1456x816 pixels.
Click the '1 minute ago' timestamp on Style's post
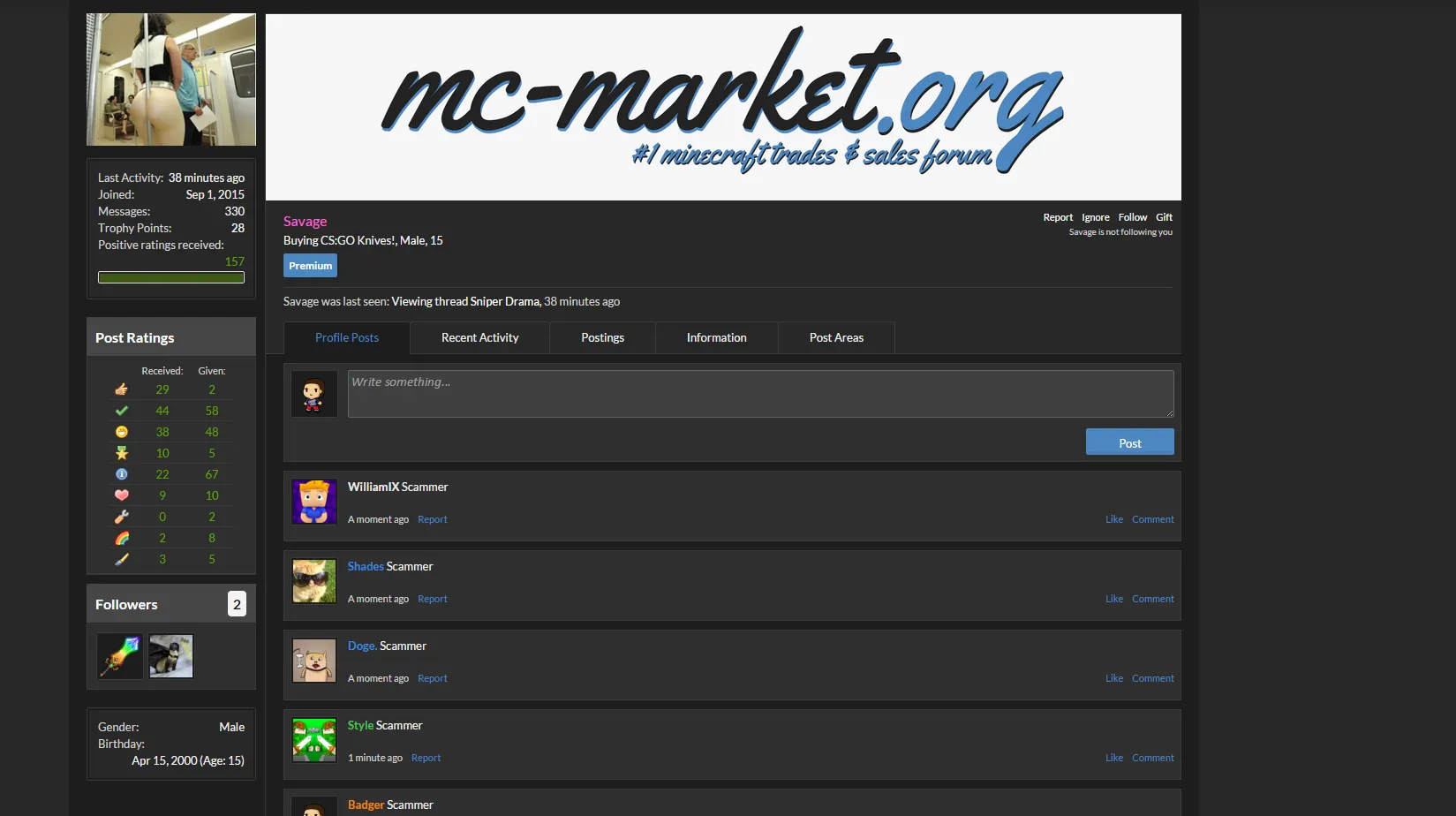point(375,759)
